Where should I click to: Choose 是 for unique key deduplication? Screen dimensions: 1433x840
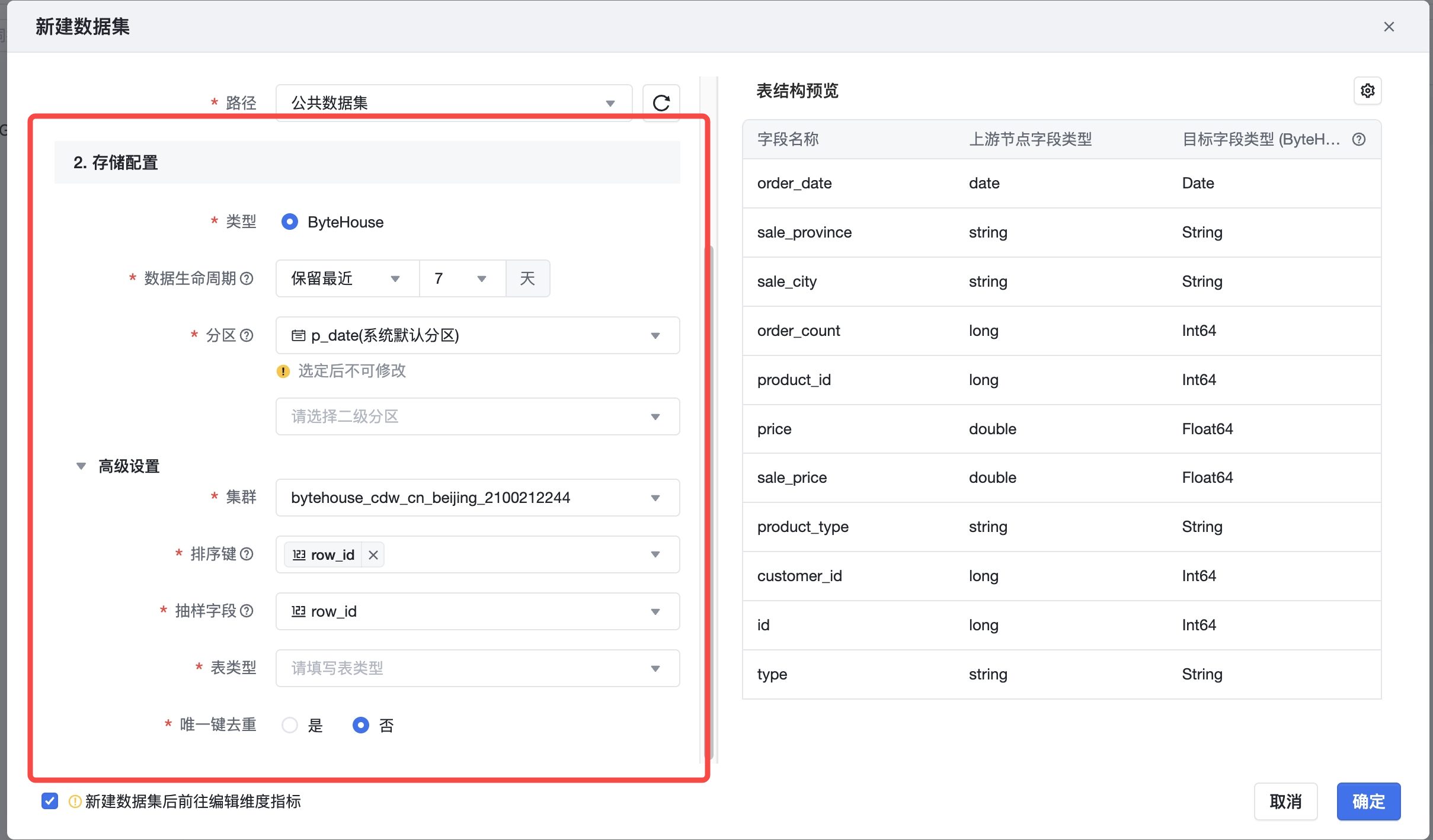click(290, 725)
